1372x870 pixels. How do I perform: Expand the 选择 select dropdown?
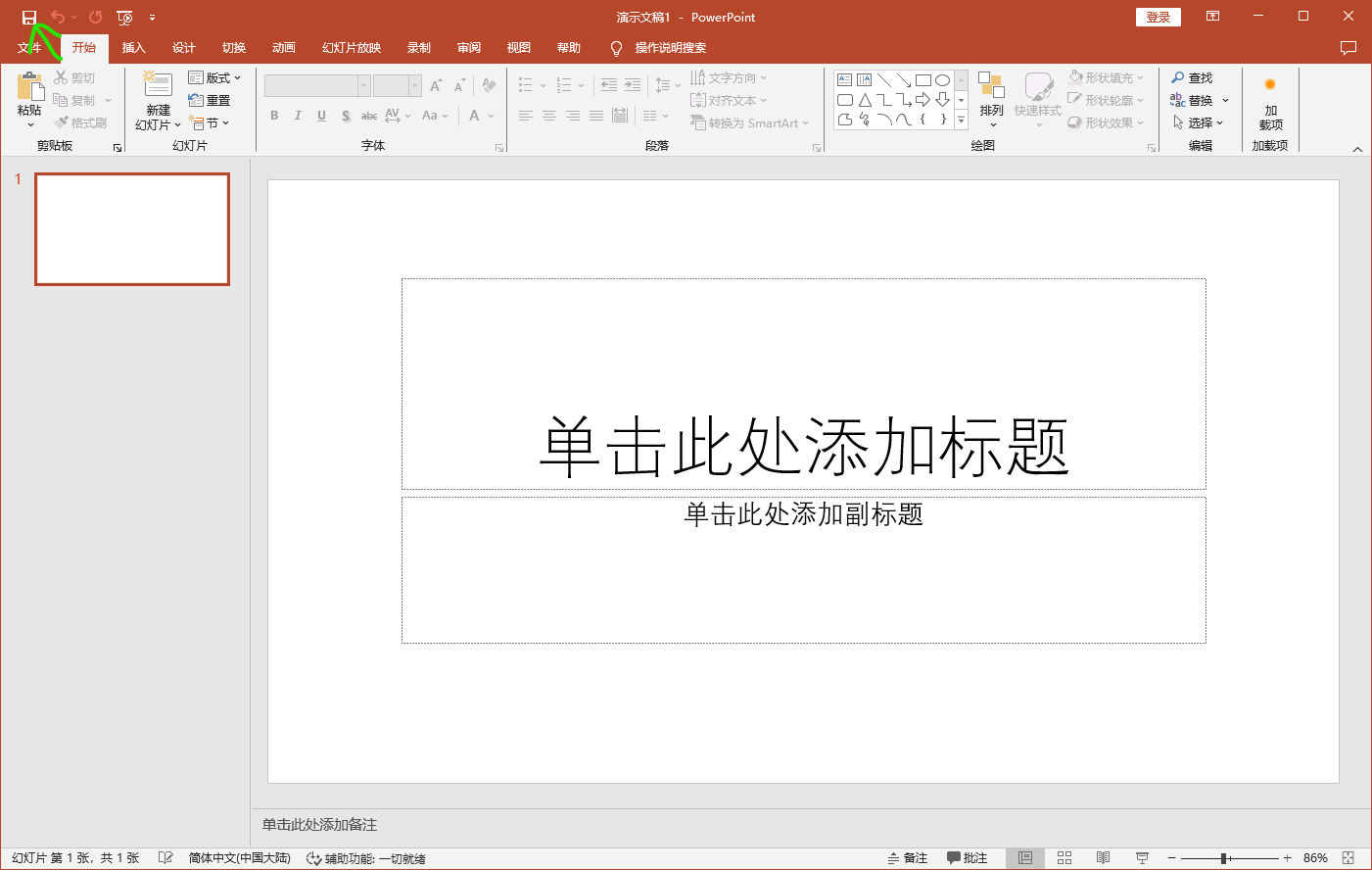[x=1200, y=123]
